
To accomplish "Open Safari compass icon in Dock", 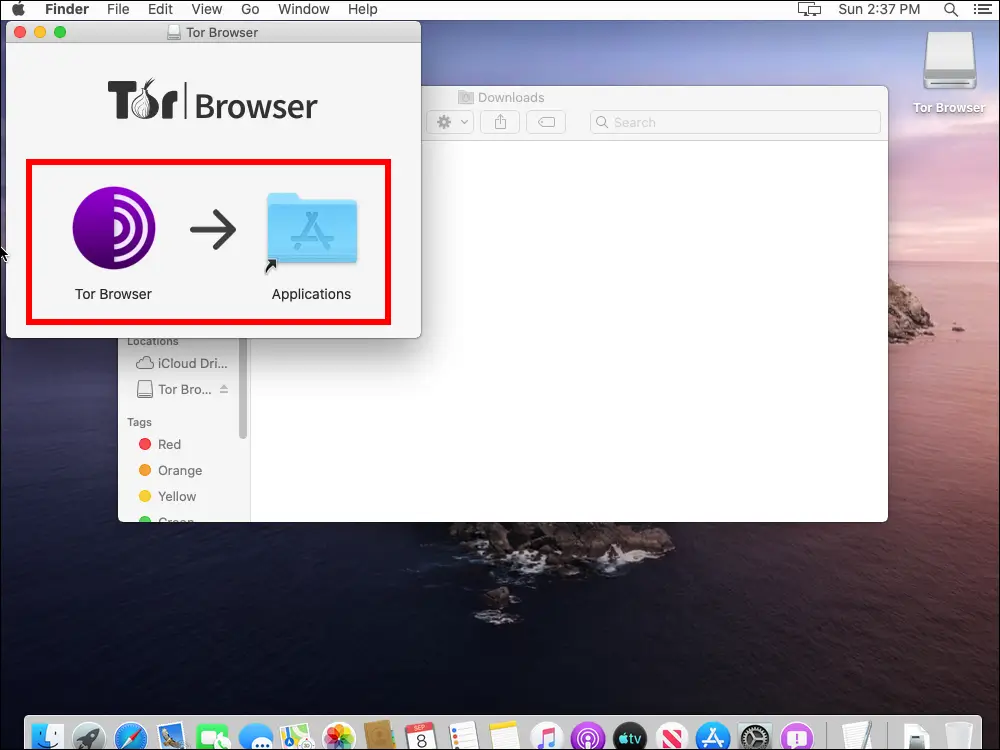I will click(131, 738).
